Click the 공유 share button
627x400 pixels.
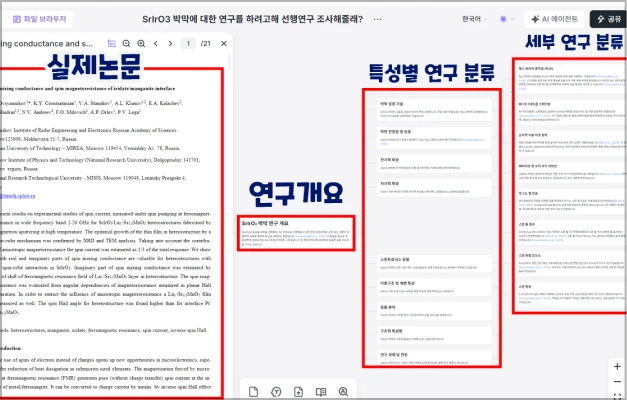[608, 19]
